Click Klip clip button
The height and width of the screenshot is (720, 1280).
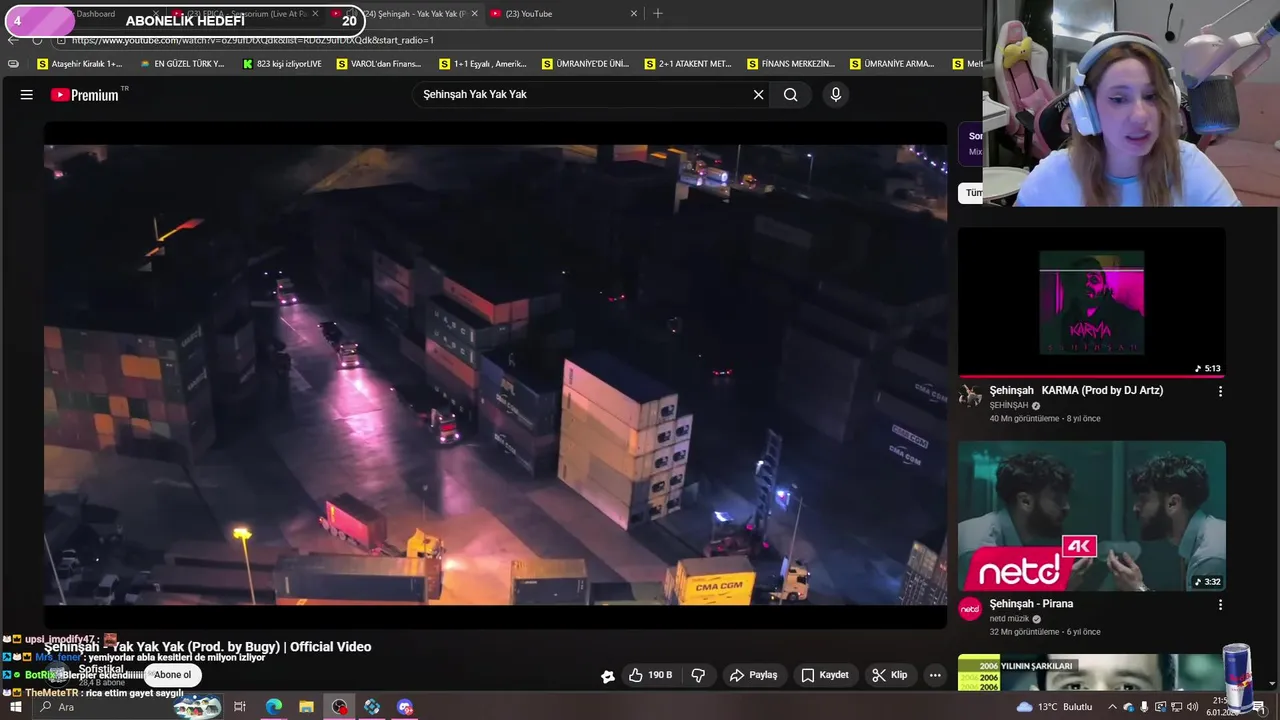pyautogui.click(x=889, y=675)
